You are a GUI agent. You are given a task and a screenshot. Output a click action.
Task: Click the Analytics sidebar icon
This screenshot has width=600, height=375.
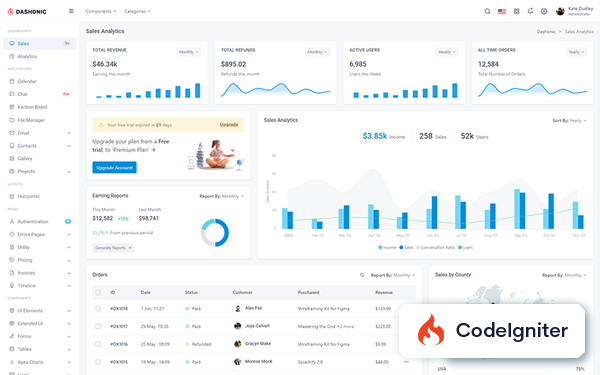pos(11,56)
